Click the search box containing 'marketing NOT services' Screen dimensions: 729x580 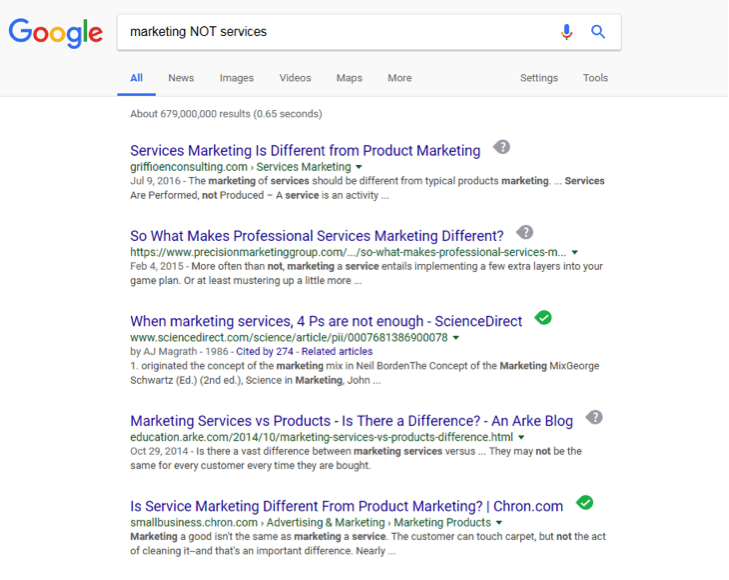(x=335, y=32)
